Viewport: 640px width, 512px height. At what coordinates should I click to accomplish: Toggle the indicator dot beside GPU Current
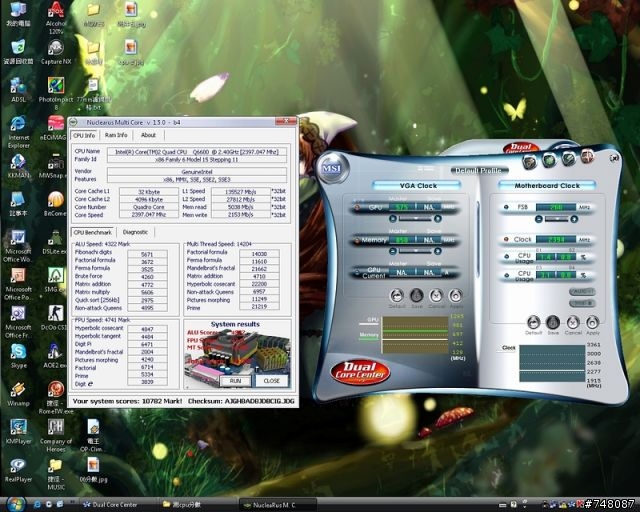tap(357, 272)
